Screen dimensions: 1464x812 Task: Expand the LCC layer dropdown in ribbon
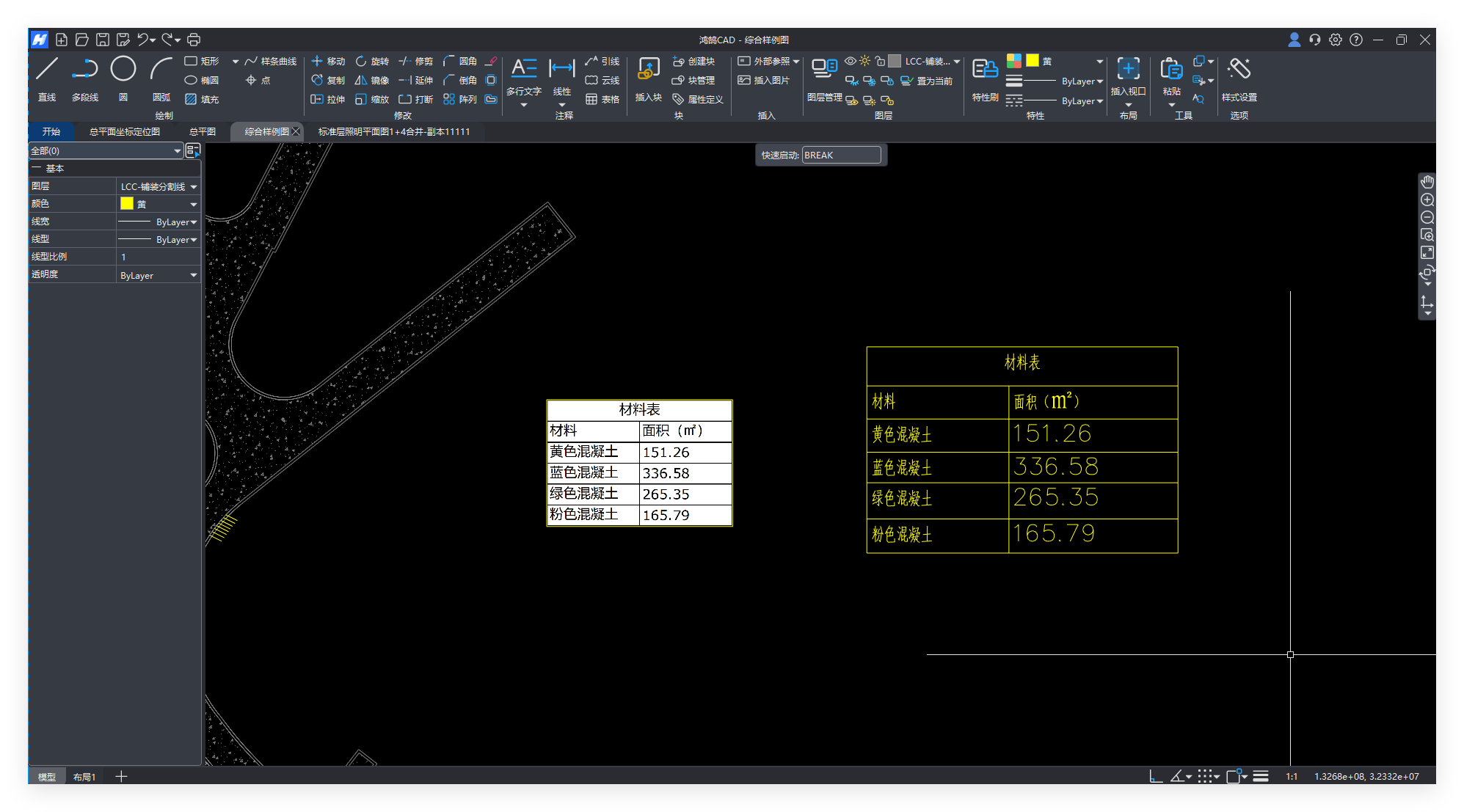(956, 62)
